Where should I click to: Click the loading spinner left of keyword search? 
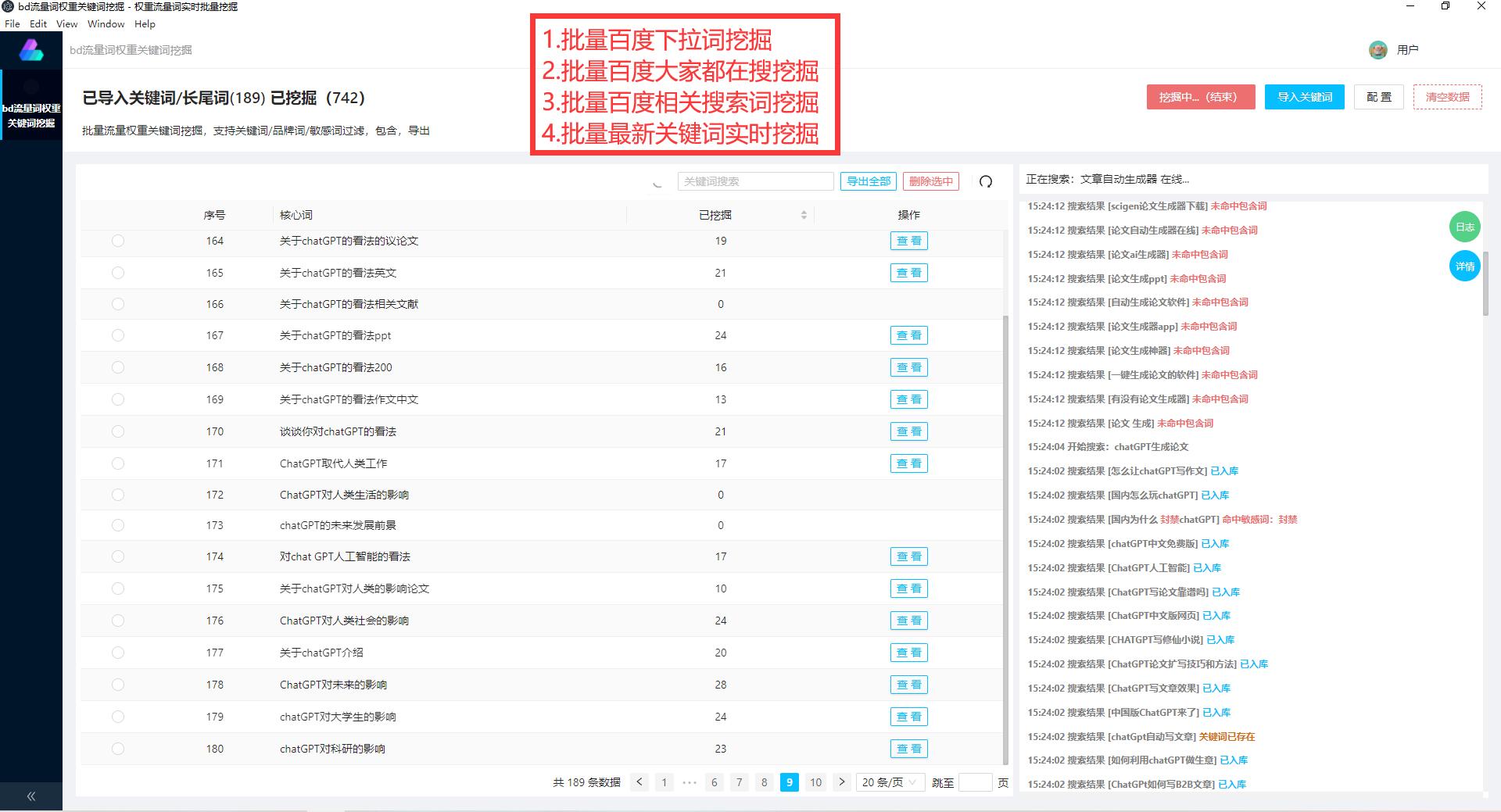tap(657, 181)
